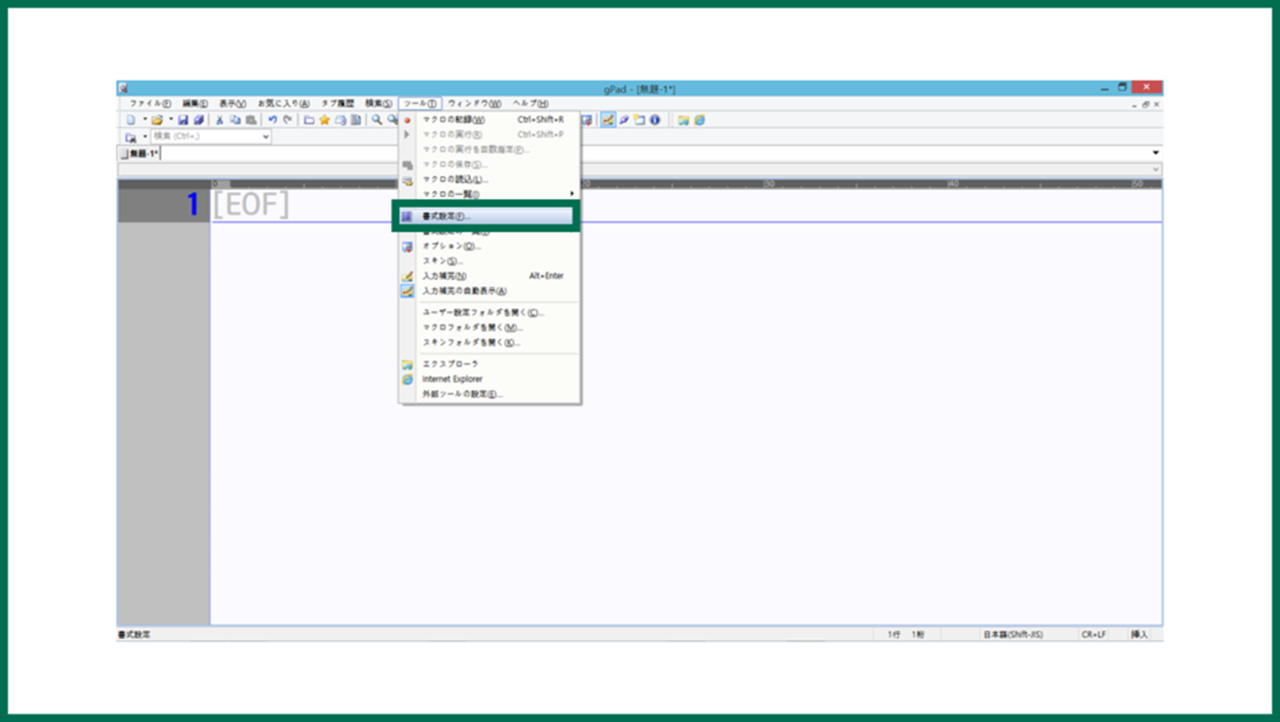Select Internet Explorer menu entry
Screen dimensions: 1280x722
490,379
